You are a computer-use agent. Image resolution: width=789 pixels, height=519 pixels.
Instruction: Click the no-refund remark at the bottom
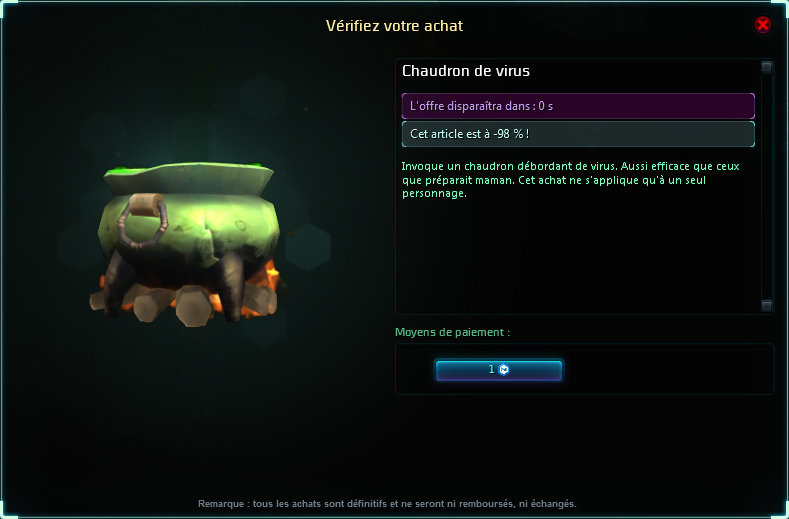[387, 503]
